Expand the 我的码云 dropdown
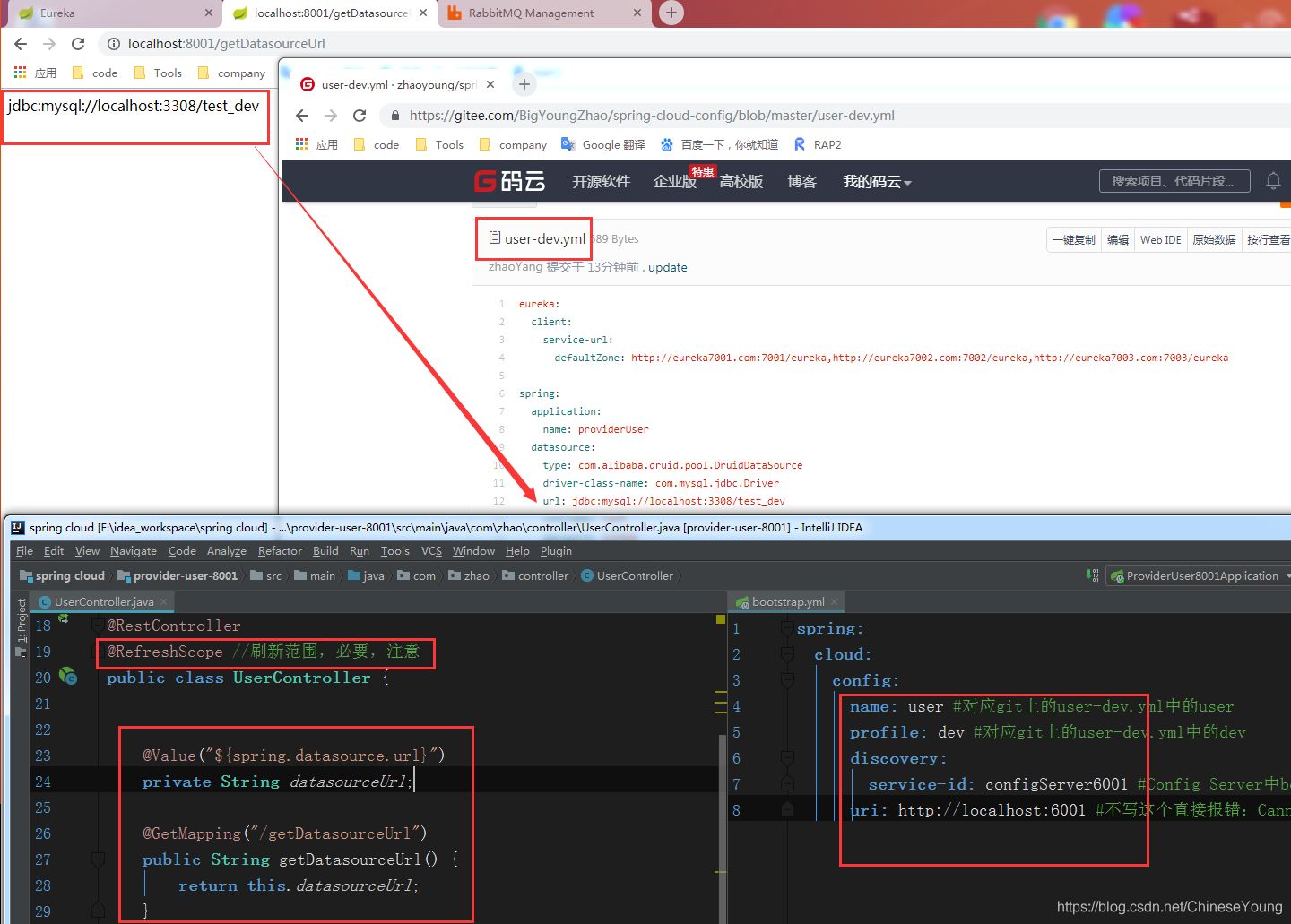The height and width of the screenshot is (924, 1291). point(877,182)
